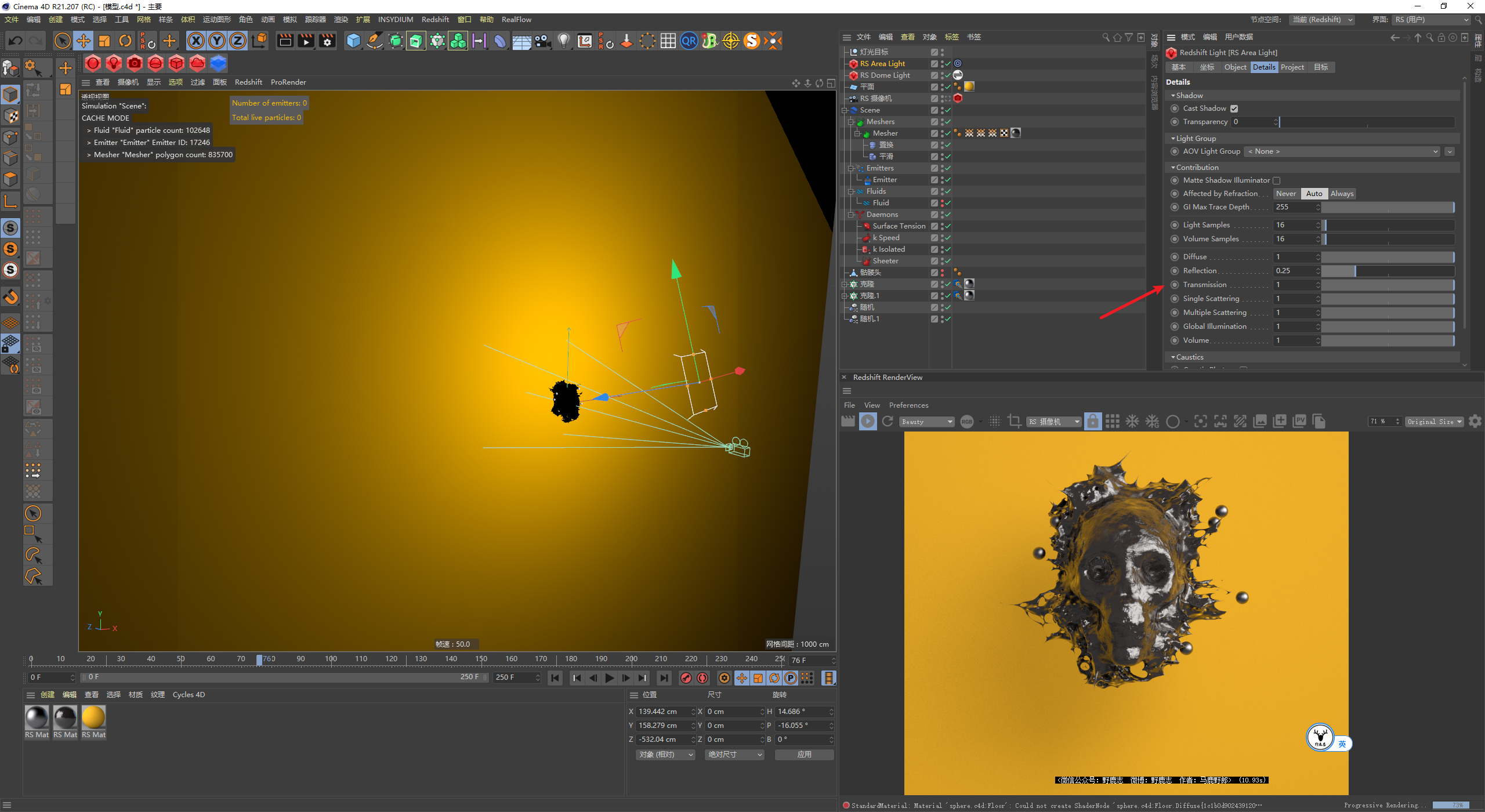Click the orange S plugin icon
Image resolution: width=1485 pixels, height=812 pixels.
[752, 41]
